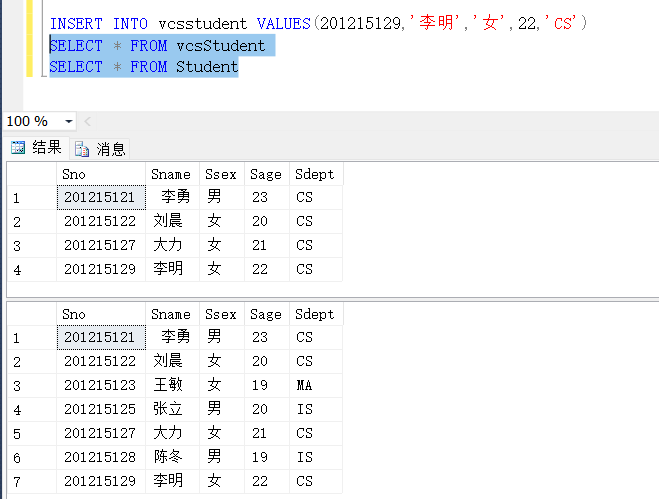Click the message icon on 消息 tab

tap(84, 149)
